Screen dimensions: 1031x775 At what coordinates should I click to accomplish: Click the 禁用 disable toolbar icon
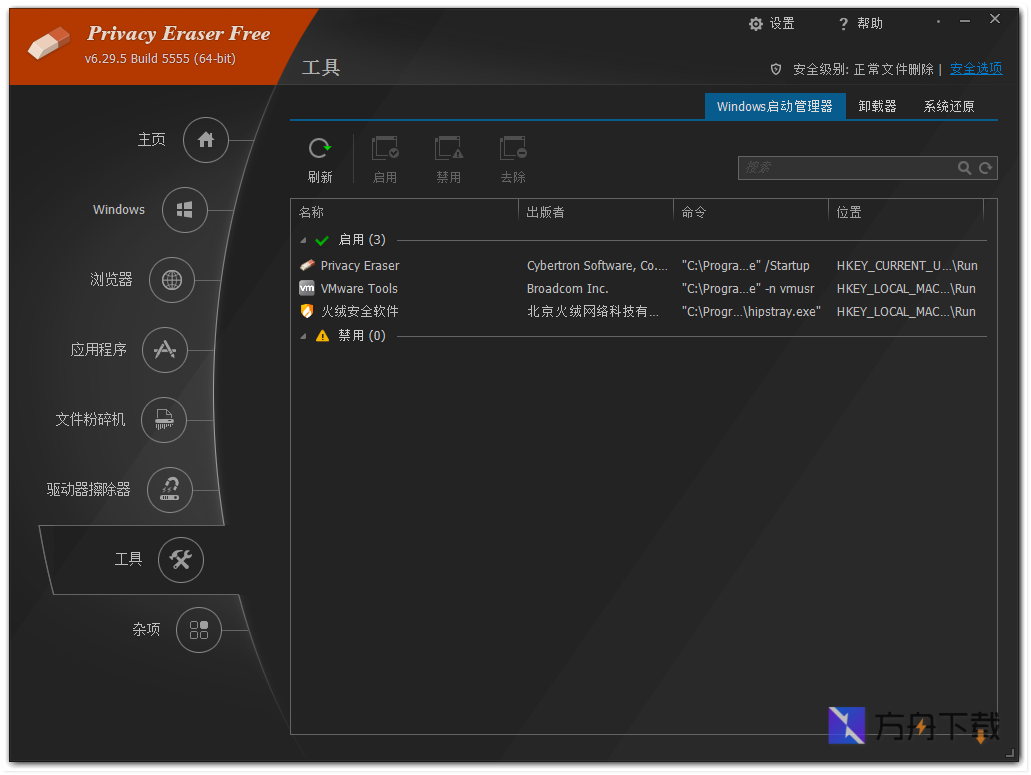click(449, 149)
